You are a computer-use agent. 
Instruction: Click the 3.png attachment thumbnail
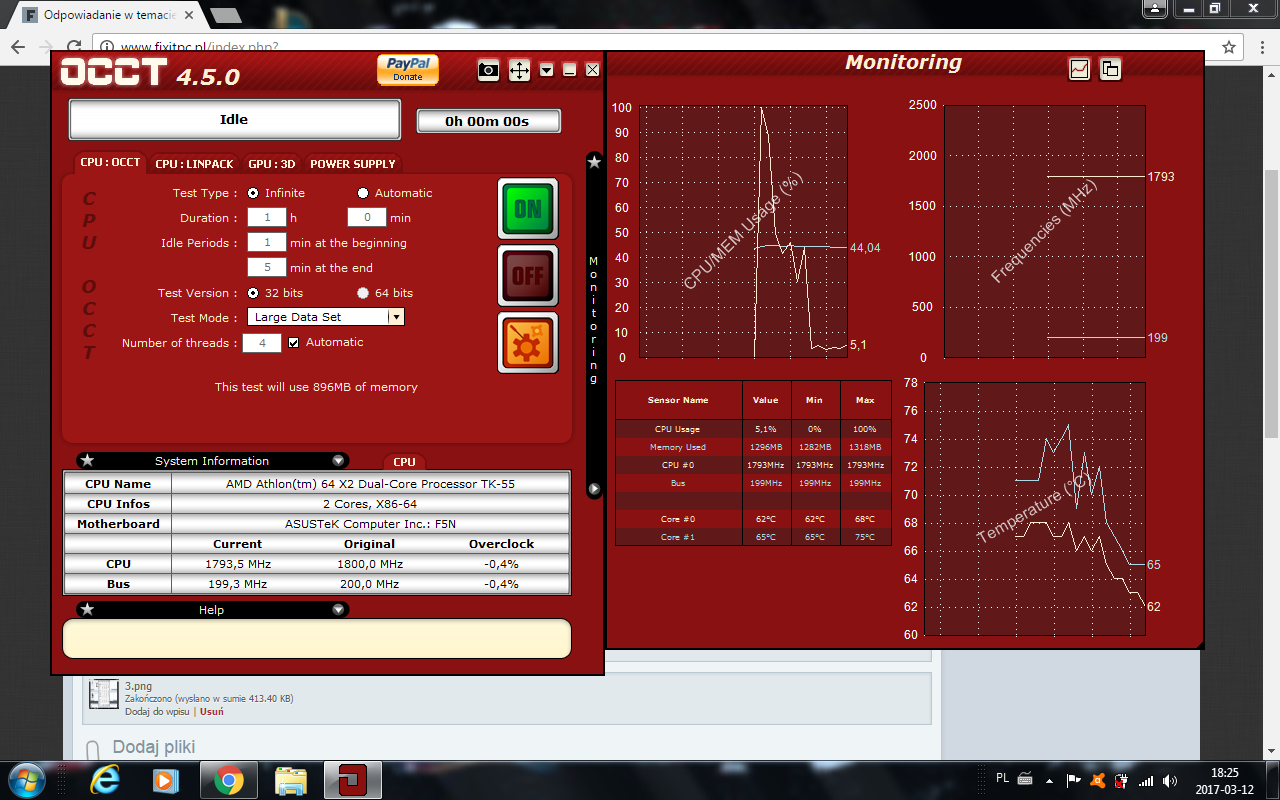pyautogui.click(x=104, y=695)
